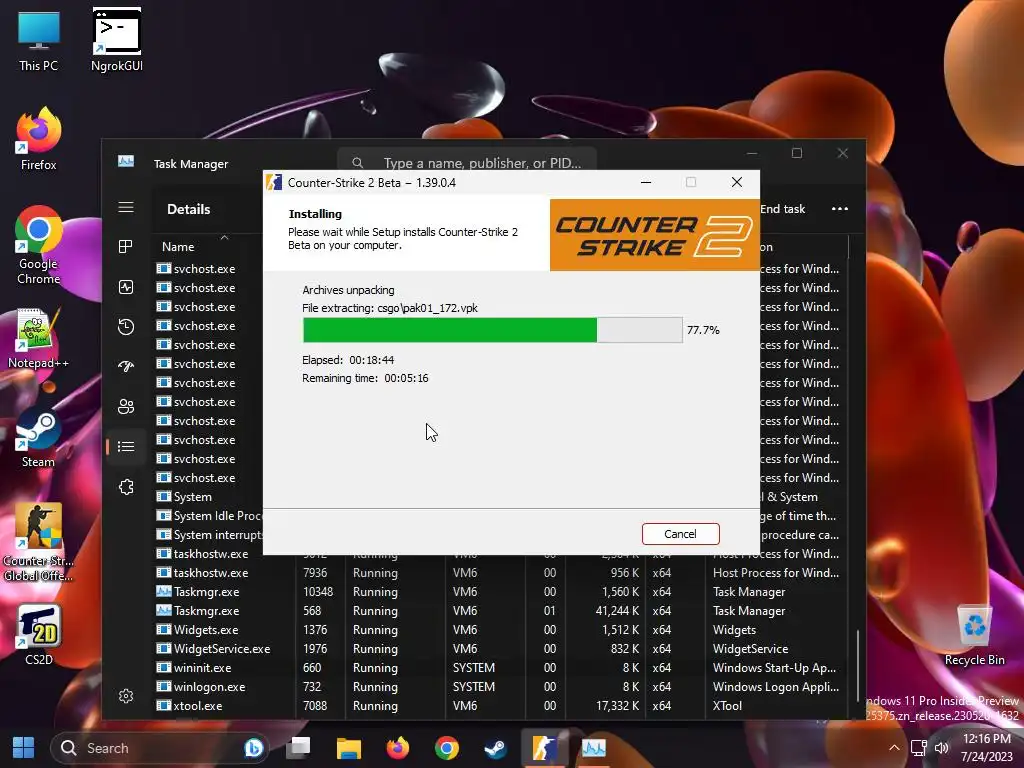1024x768 pixels.
Task: Select wininit.exe process row
Action: pyautogui.click(x=500, y=668)
